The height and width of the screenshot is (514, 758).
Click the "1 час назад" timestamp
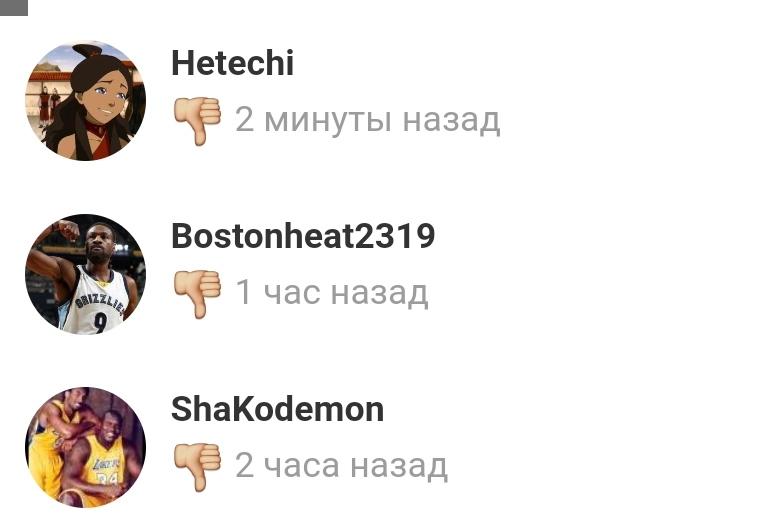coord(332,293)
